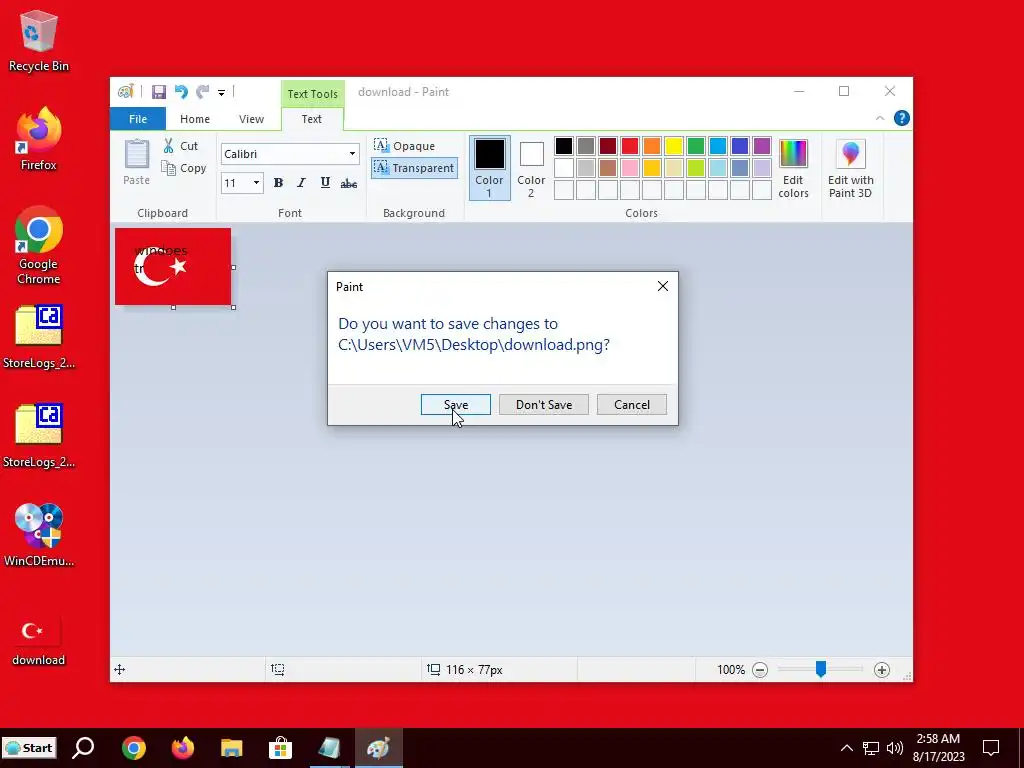
Task: Toggle Italic formatting
Action: coord(301,183)
